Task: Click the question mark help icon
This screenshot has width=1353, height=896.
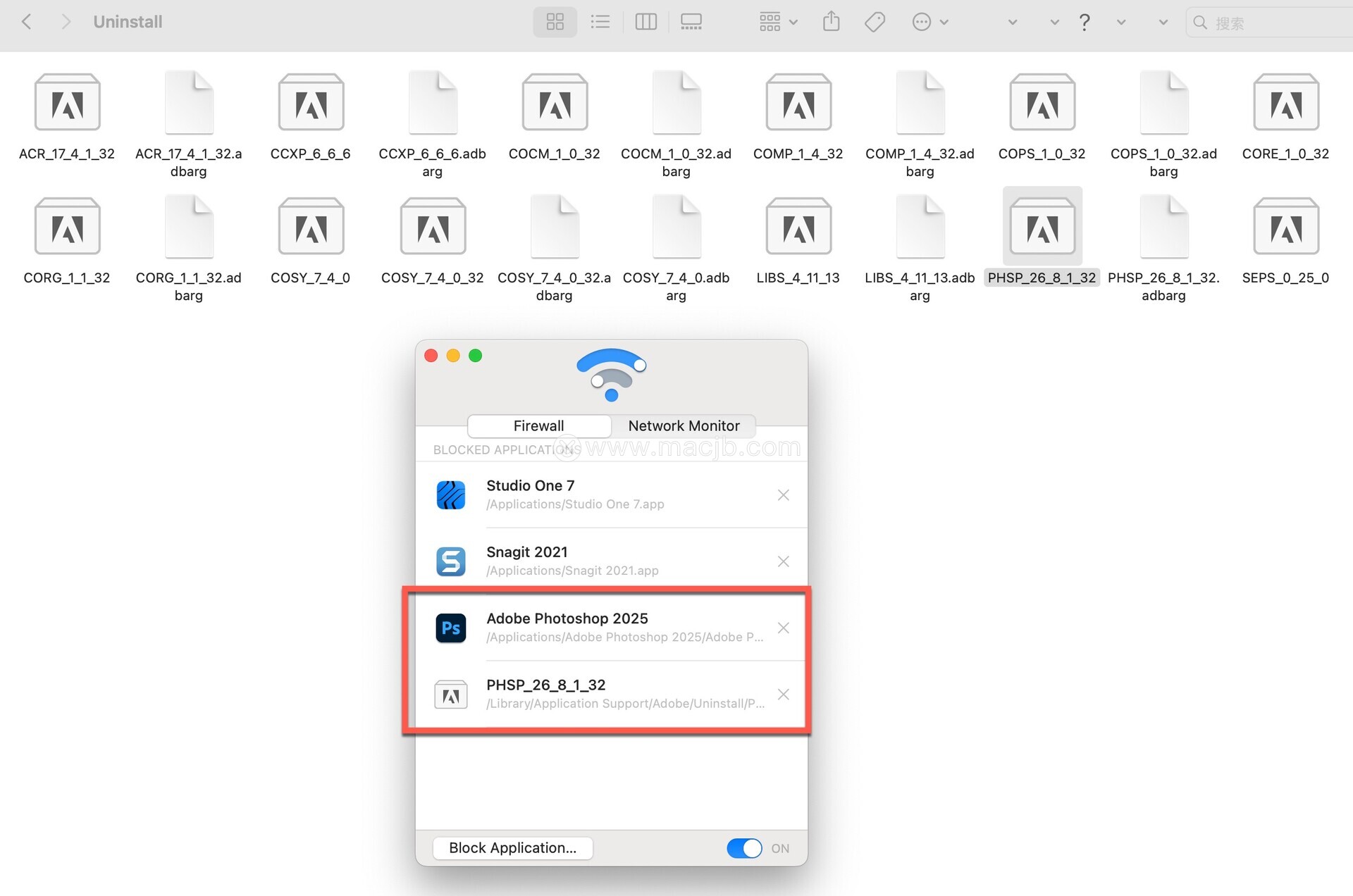Action: [1085, 23]
